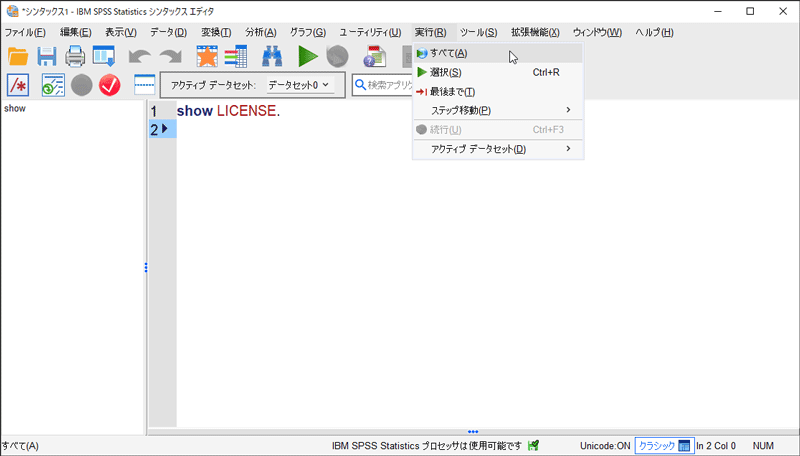
Task: Click the dashed window split icon
Action: click(144, 85)
